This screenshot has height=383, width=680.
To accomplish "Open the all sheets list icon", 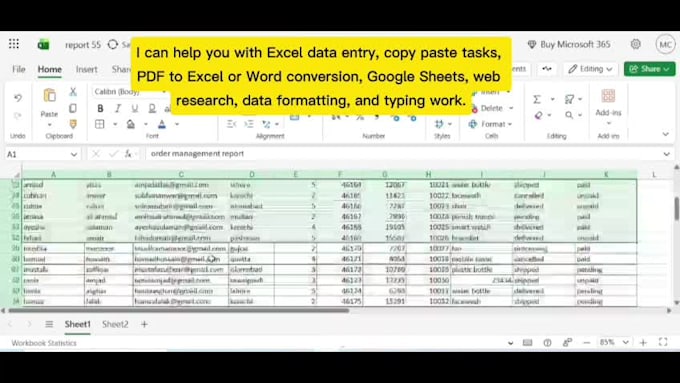I will point(49,324).
